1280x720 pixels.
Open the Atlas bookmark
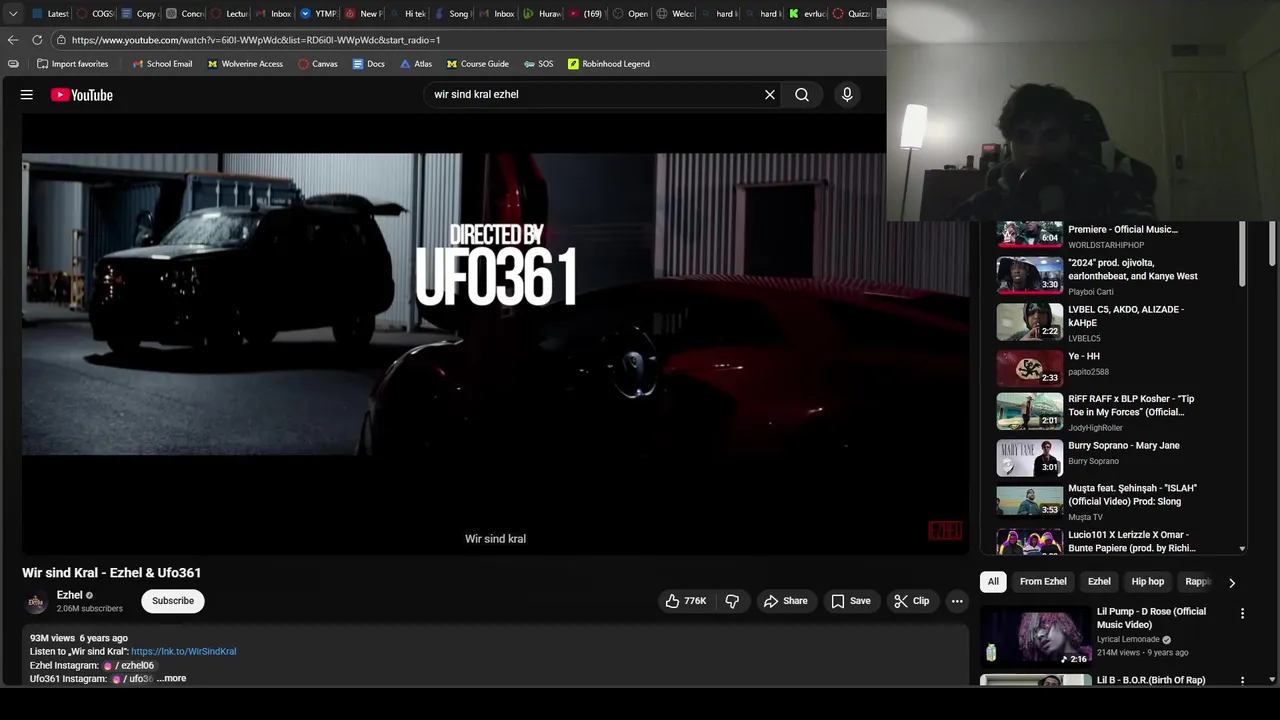click(416, 64)
